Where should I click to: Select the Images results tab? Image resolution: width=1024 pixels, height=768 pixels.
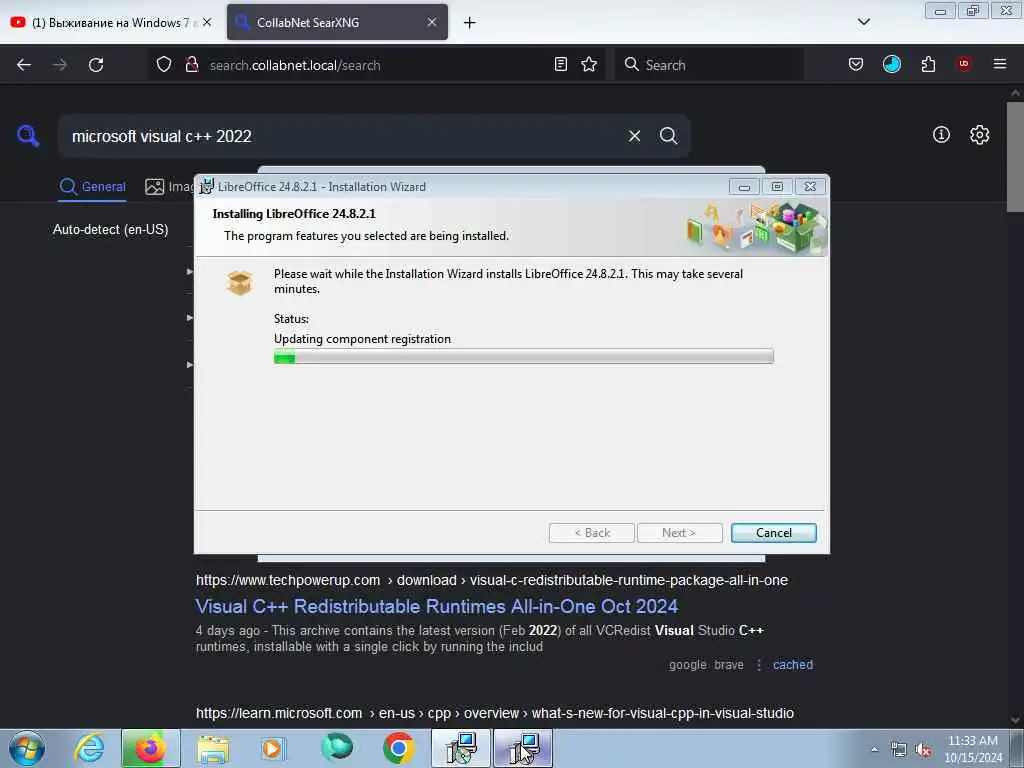[x=168, y=187]
